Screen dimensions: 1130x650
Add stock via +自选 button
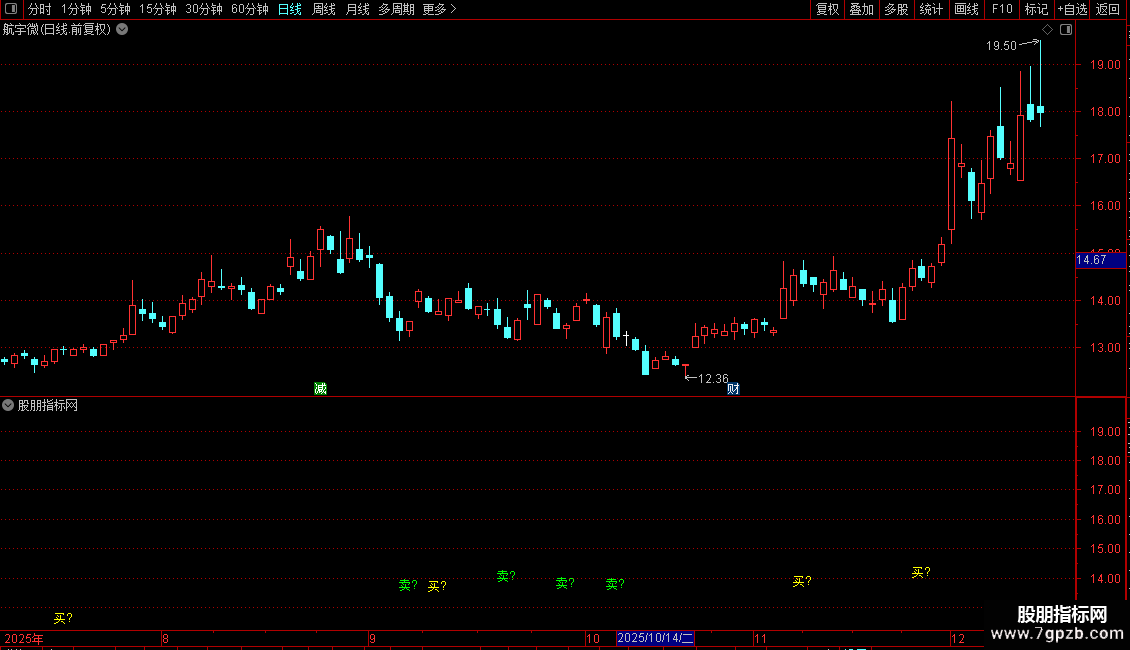click(1072, 9)
